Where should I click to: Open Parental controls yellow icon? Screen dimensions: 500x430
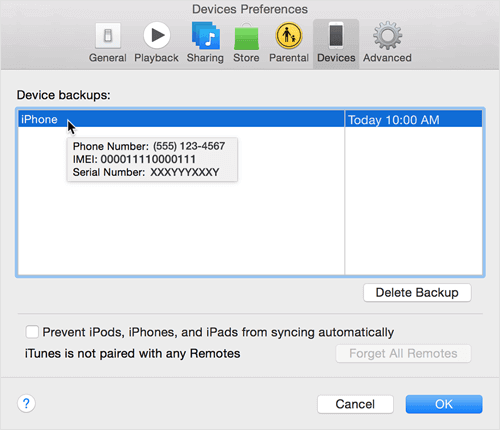pos(289,35)
